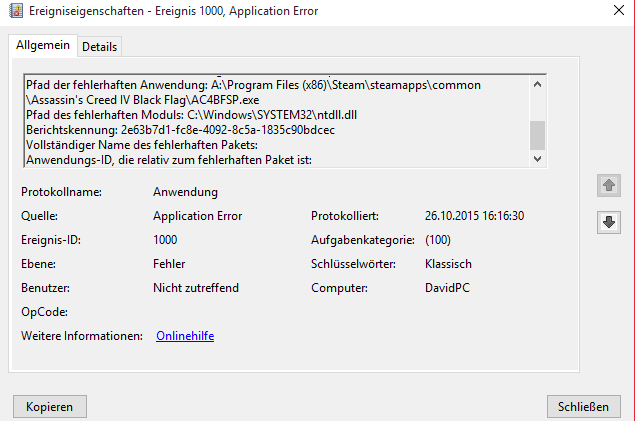The width and height of the screenshot is (635, 421).
Task: Click the window title text
Action: point(173,11)
